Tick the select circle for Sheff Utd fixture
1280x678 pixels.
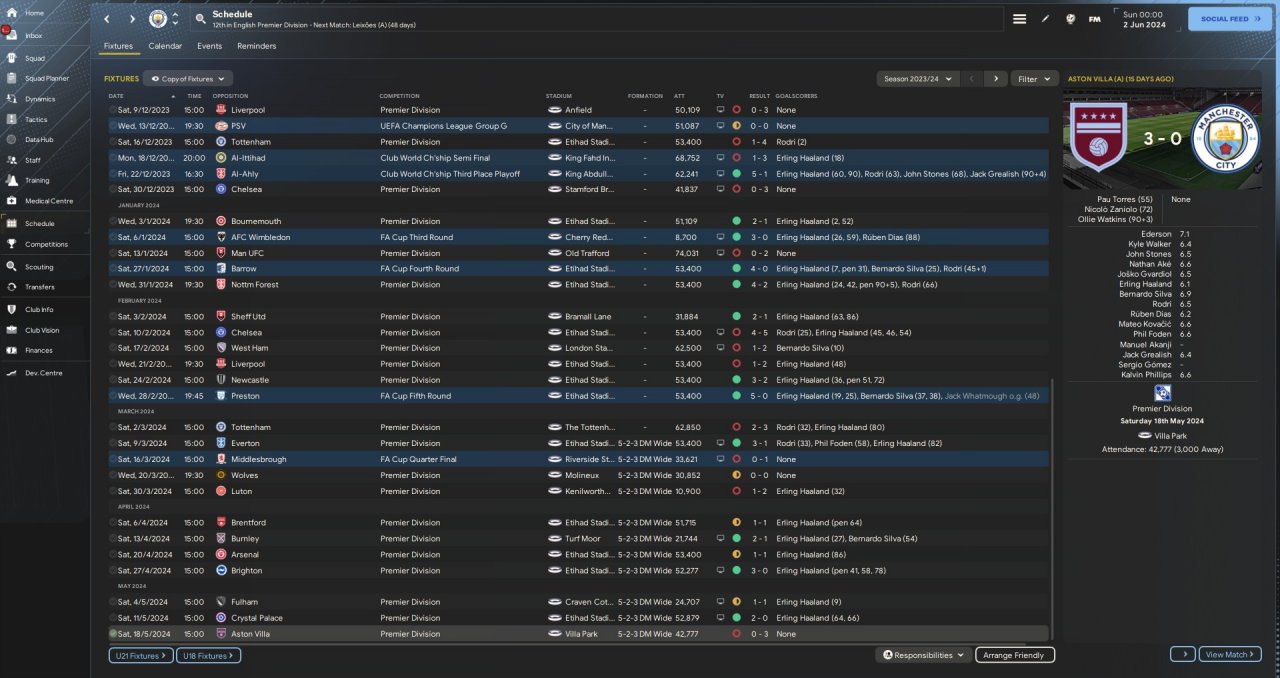click(x=113, y=316)
